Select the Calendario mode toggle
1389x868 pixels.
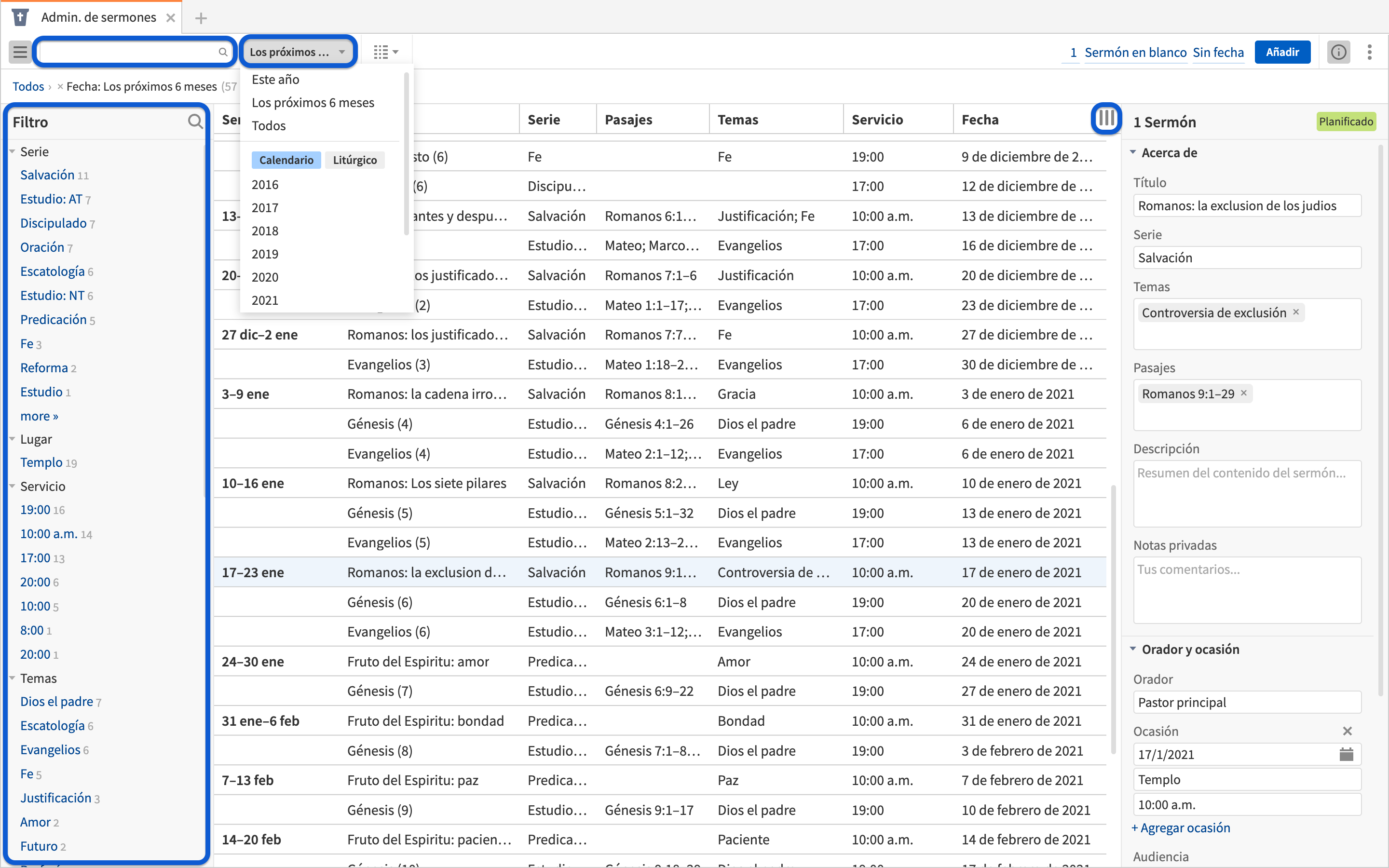[x=286, y=160]
